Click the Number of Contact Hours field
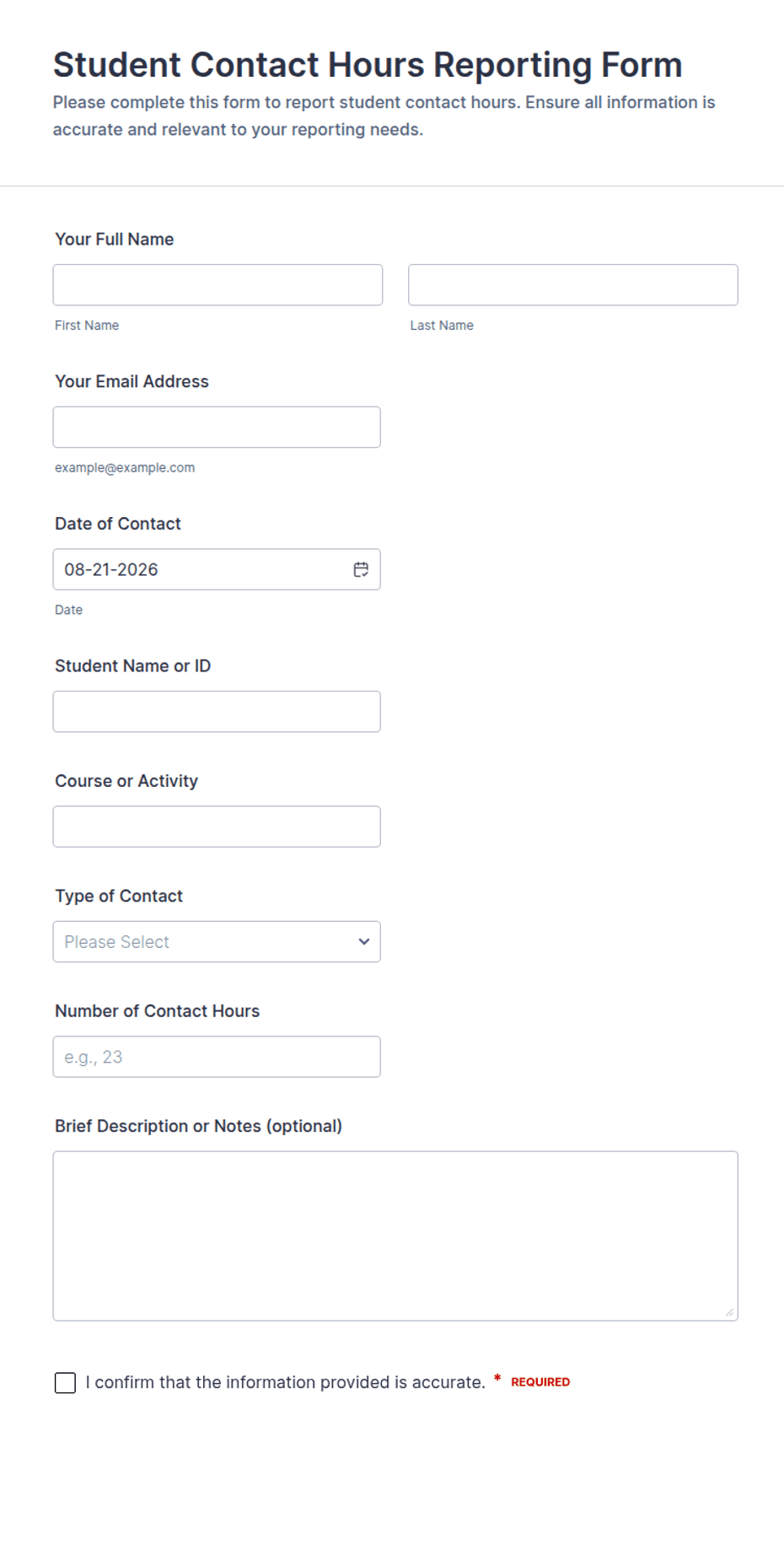This screenshot has height=1567, width=784. (x=217, y=1057)
